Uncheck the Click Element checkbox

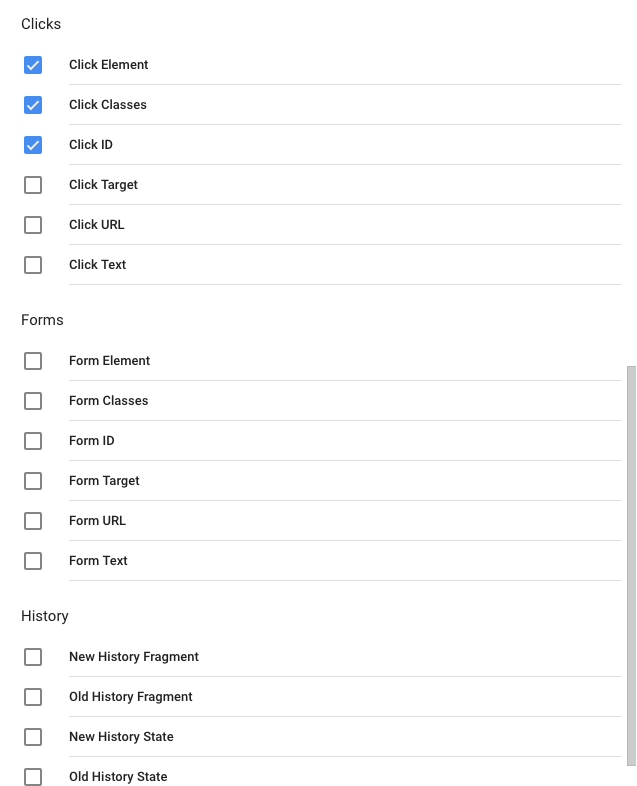(33, 65)
